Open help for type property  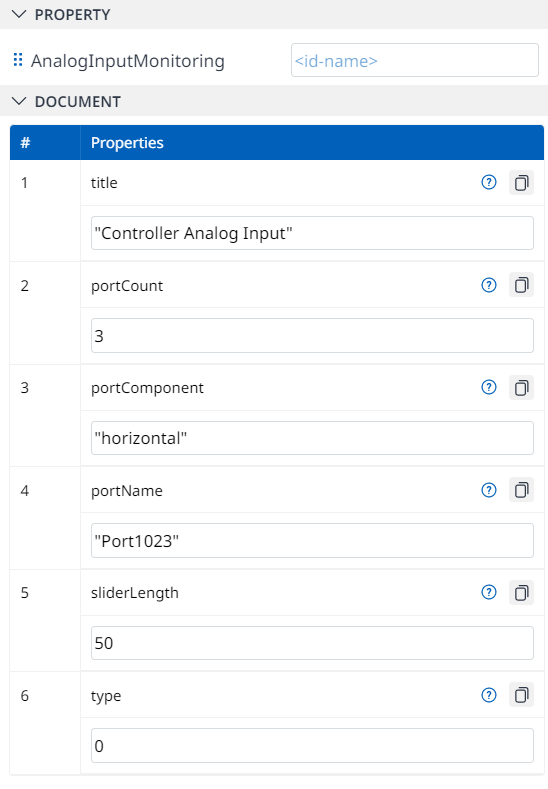489,695
